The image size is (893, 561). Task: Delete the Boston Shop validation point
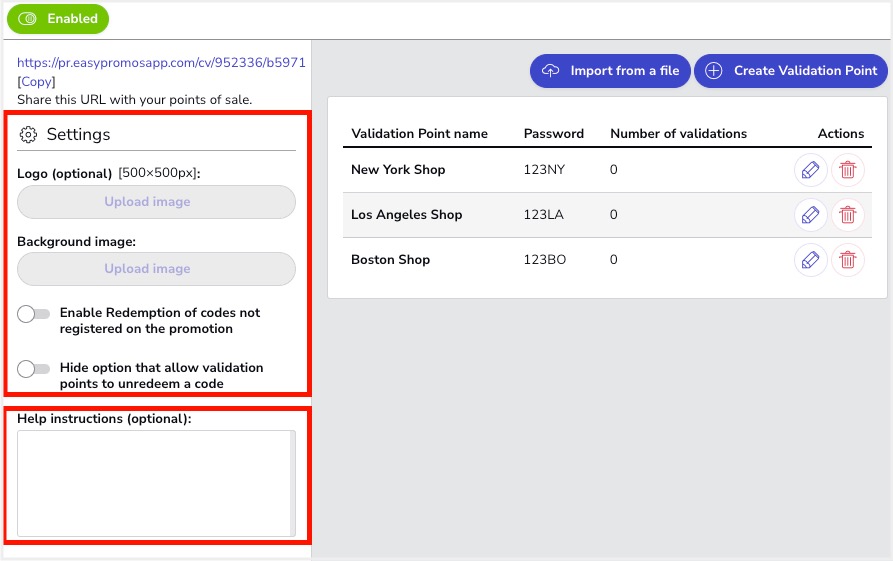pos(847,260)
